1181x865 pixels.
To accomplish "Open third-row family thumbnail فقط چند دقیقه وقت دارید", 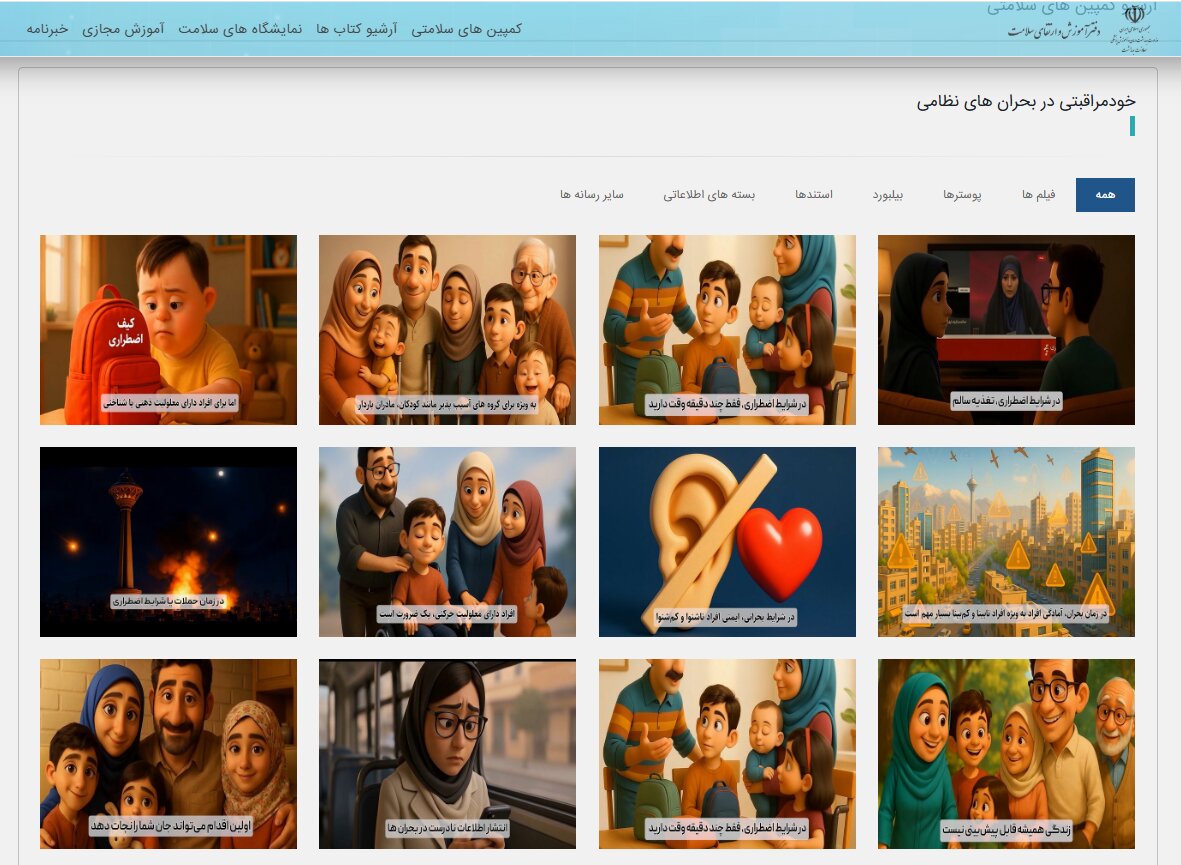I will pyautogui.click(x=727, y=753).
